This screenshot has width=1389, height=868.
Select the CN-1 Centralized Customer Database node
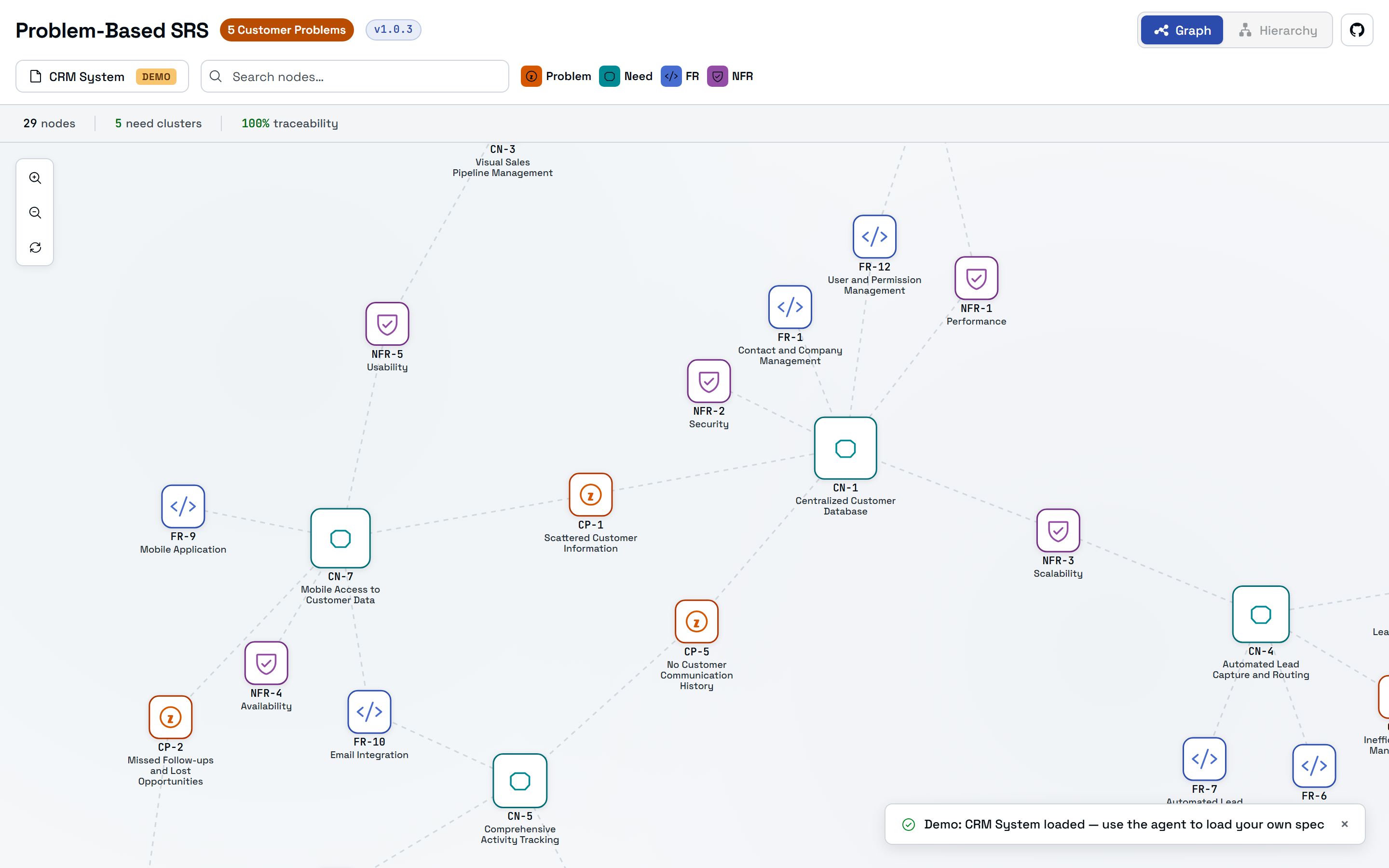pos(845,448)
